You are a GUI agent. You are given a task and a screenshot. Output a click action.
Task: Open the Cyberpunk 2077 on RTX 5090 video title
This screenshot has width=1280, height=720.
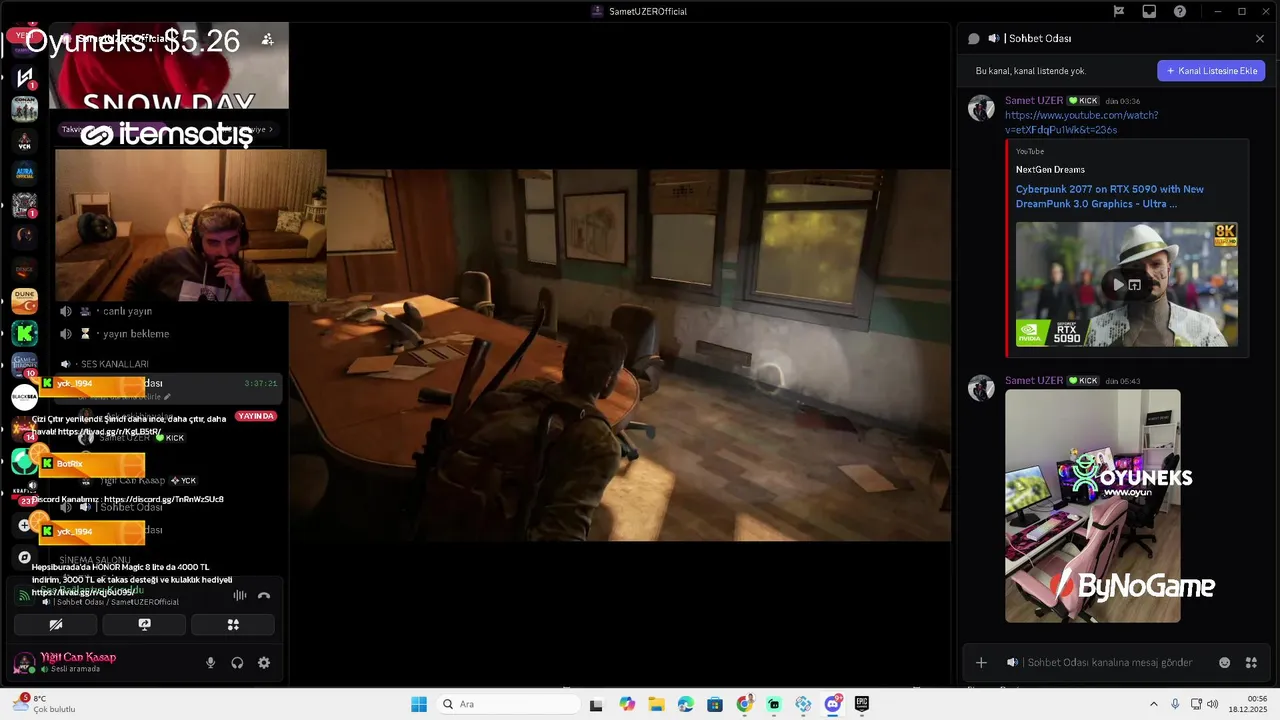[1110, 196]
